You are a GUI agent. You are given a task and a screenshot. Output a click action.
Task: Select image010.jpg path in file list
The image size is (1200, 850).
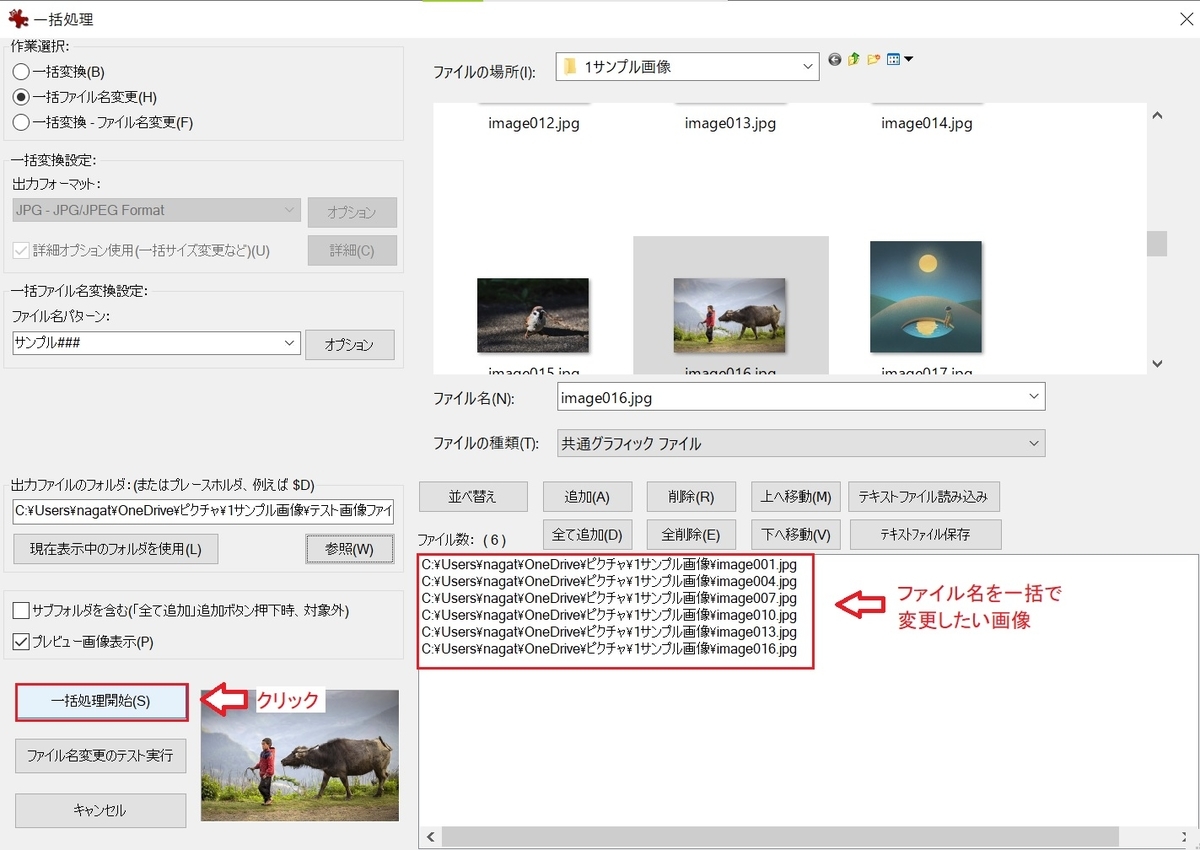point(609,616)
